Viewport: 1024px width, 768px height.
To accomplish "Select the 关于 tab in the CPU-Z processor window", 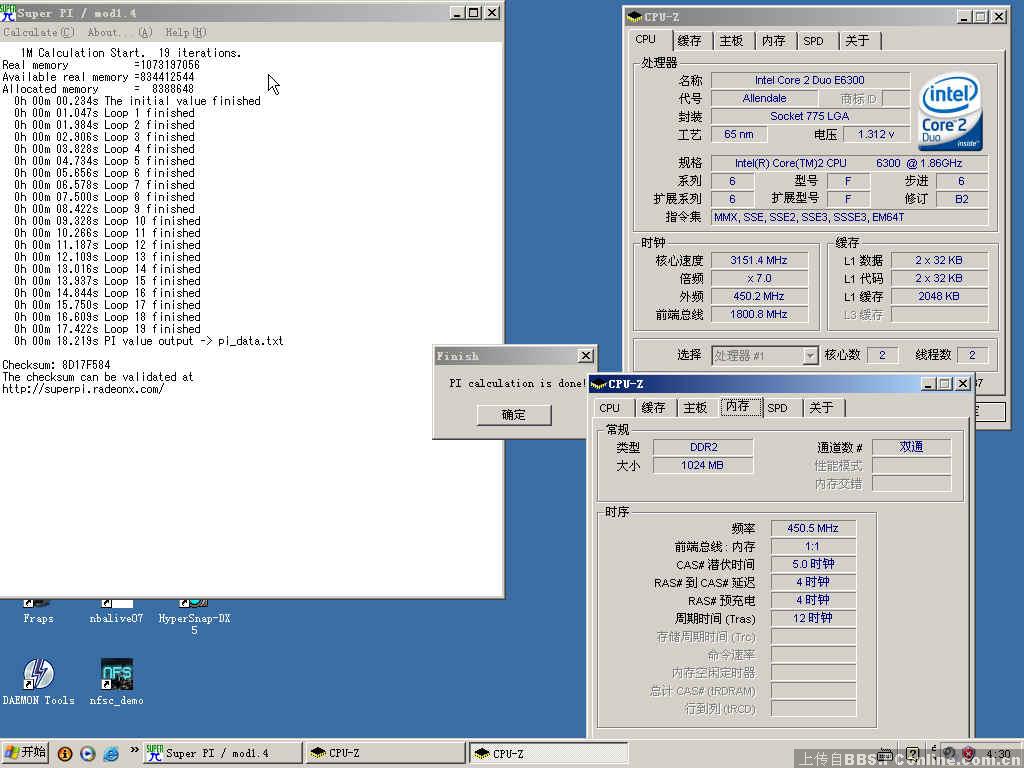I will (857, 40).
